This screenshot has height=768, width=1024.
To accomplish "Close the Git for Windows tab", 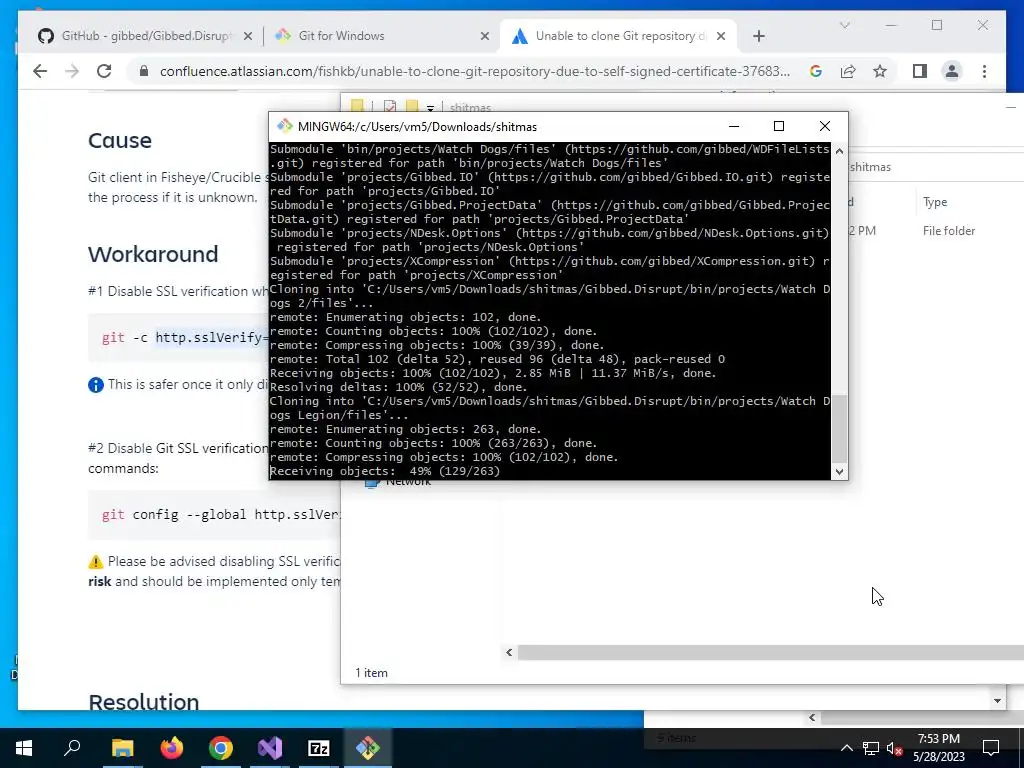I will [485, 37].
